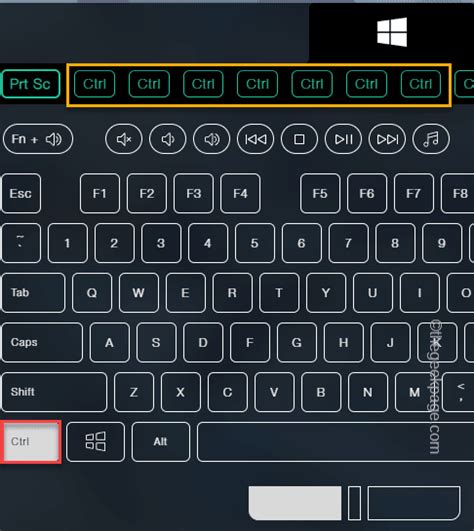Viewport: 474px width, 531px height.
Task: Click the C key
Action: [228, 392]
